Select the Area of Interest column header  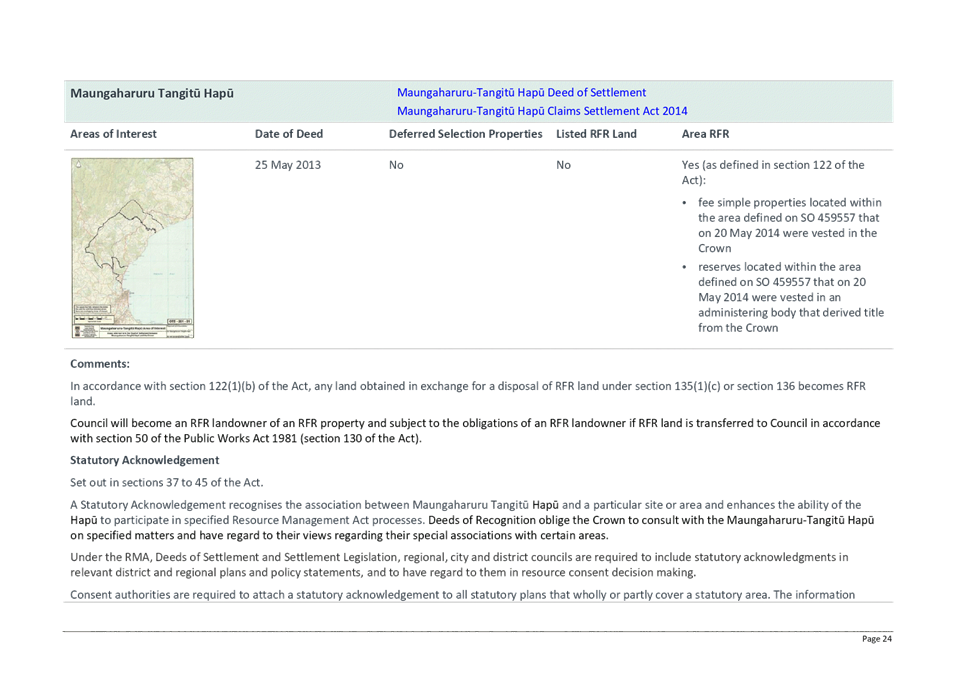point(114,134)
